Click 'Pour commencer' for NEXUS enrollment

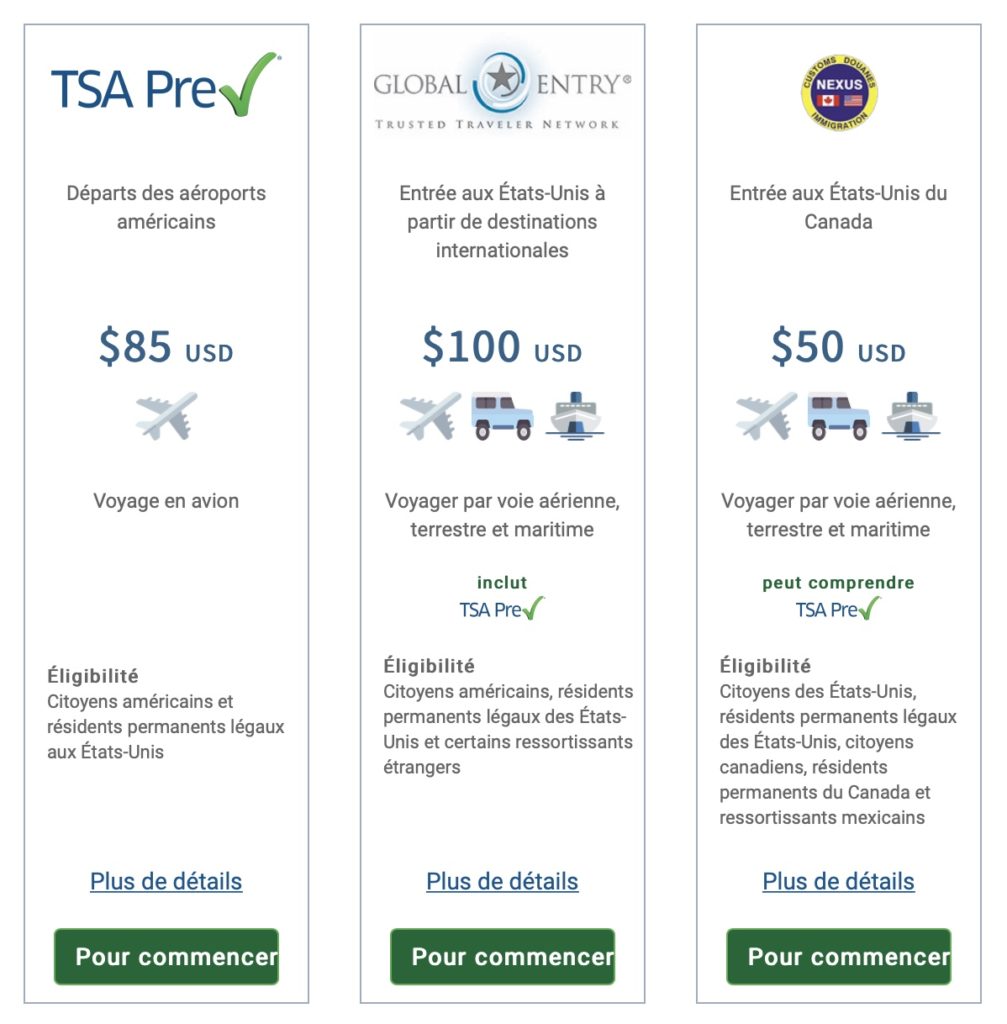[838, 957]
